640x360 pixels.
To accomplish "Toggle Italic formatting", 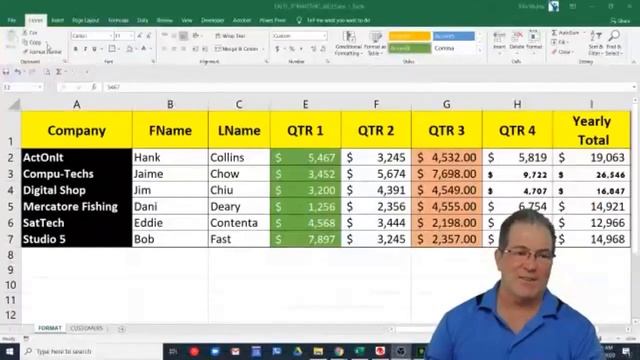I will 85,49.
